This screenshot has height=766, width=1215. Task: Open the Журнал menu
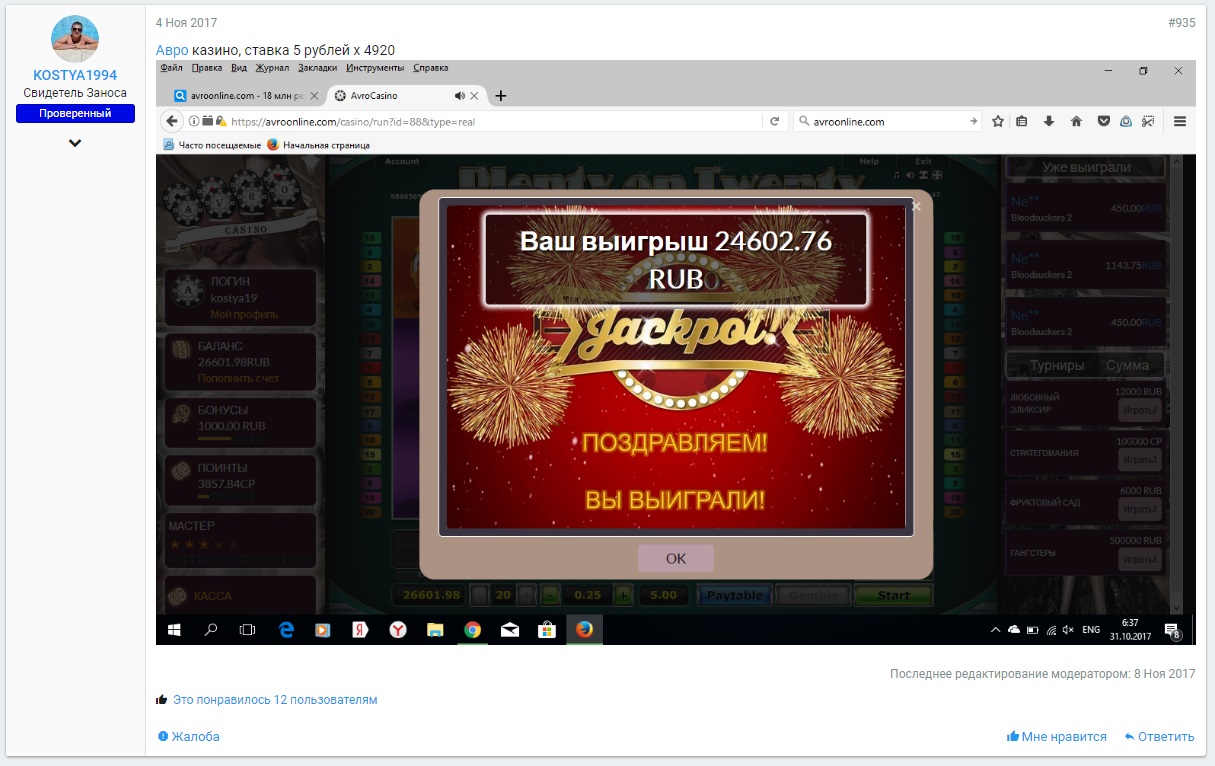pos(272,68)
